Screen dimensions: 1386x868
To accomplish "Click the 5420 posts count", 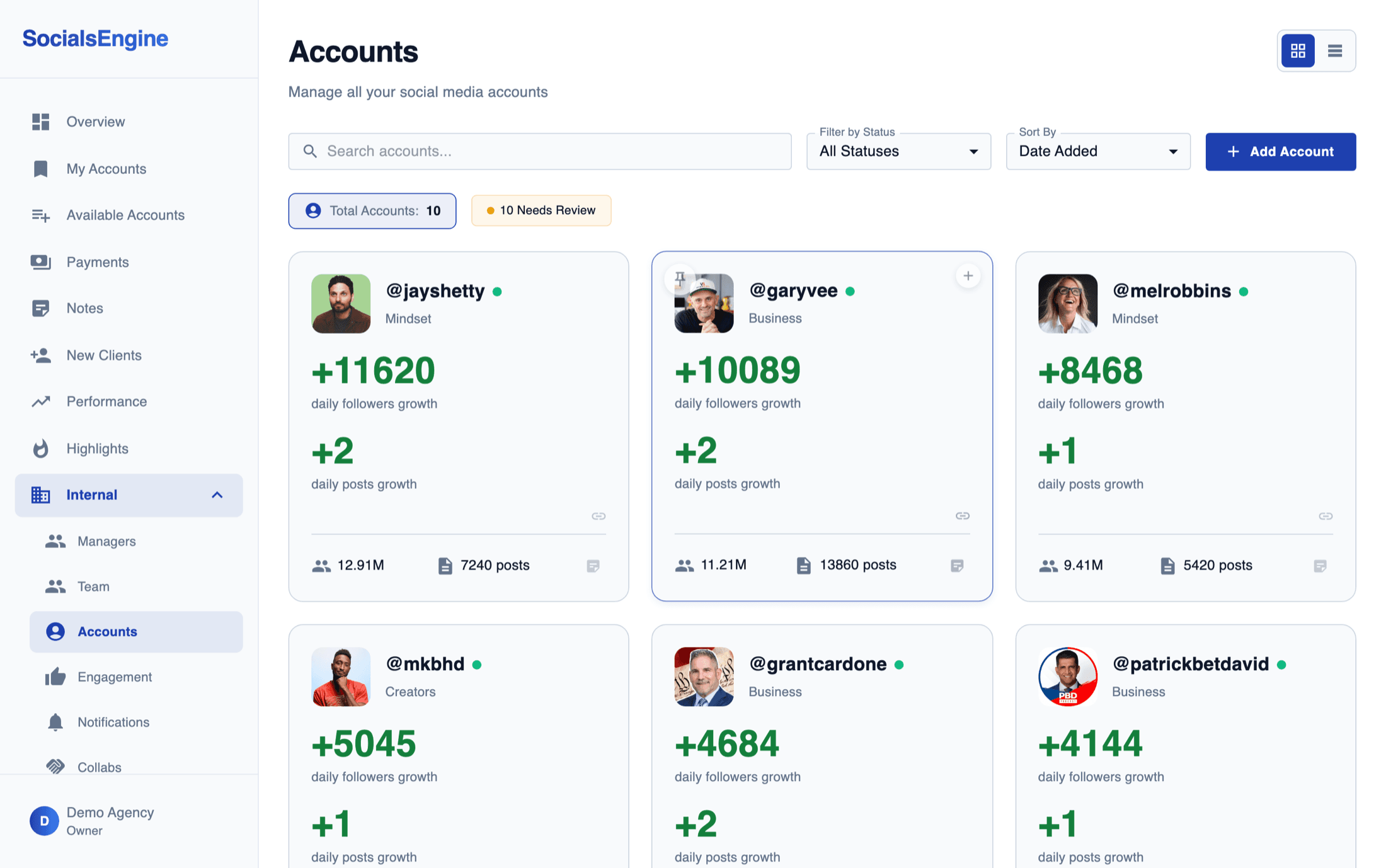I will pos(1218,566).
